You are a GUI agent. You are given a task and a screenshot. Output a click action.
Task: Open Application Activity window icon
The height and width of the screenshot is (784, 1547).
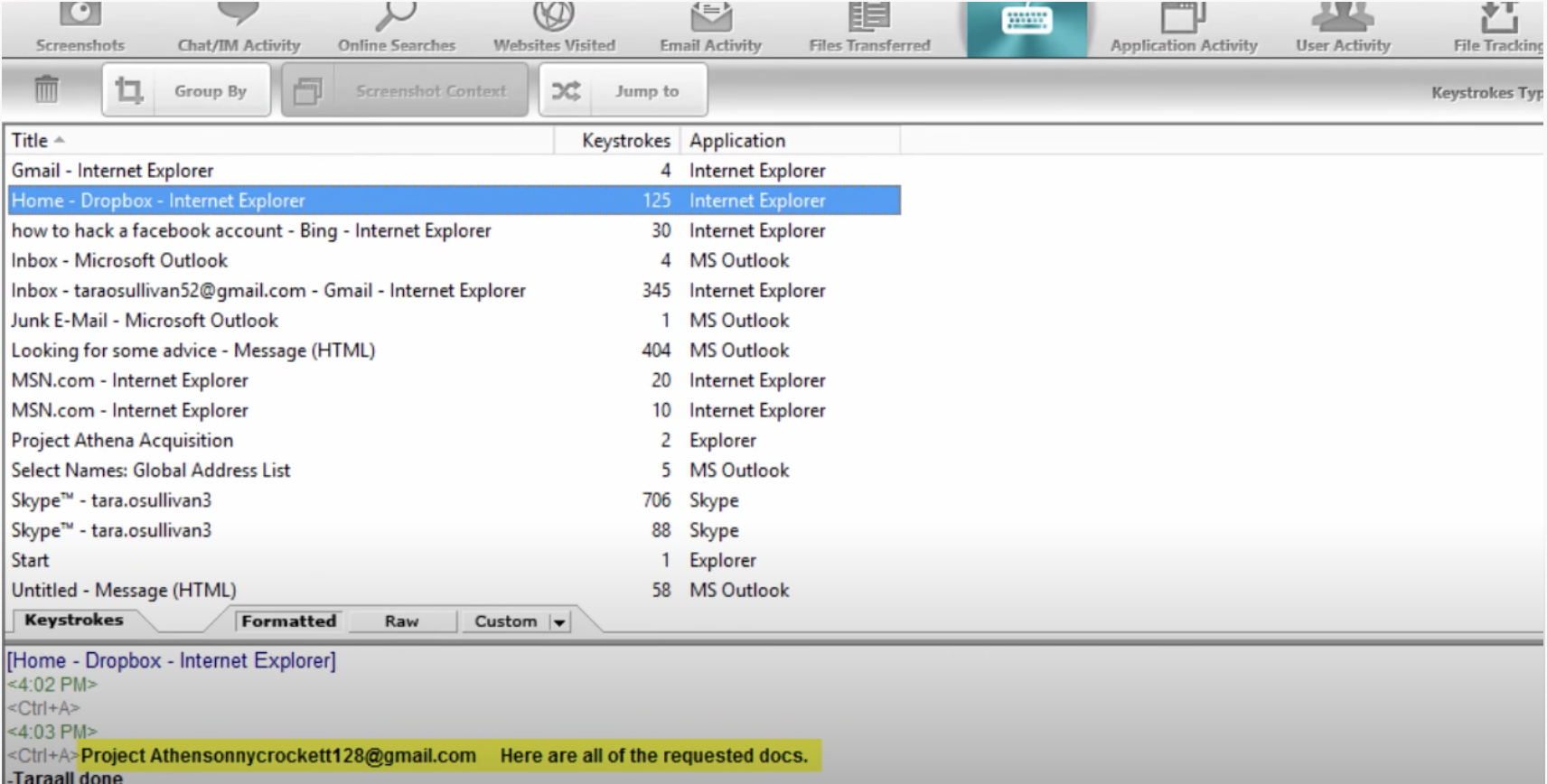(1184, 15)
